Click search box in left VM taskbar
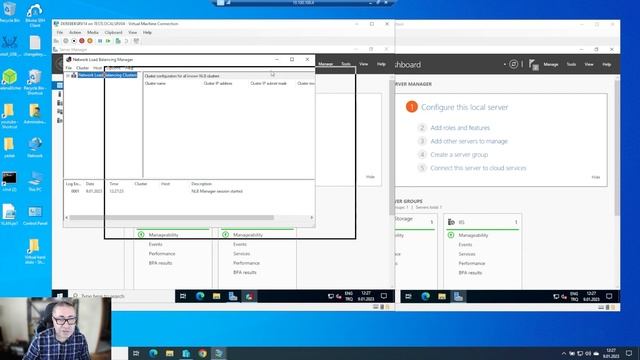Screen dimensions: 640x360 click(122, 296)
